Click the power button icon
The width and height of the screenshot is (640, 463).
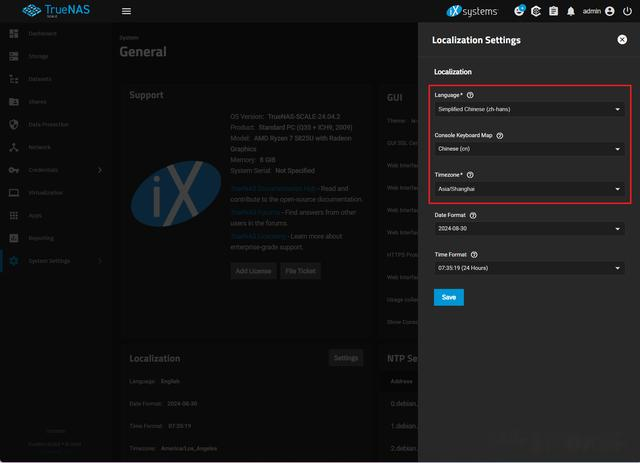(627, 11)
